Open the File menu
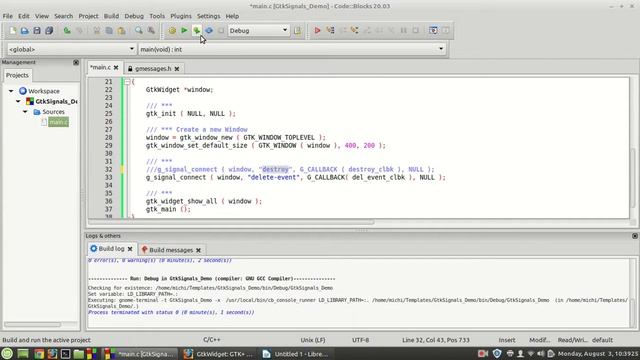This screenshot has width=640, height=360. (8, 16)
